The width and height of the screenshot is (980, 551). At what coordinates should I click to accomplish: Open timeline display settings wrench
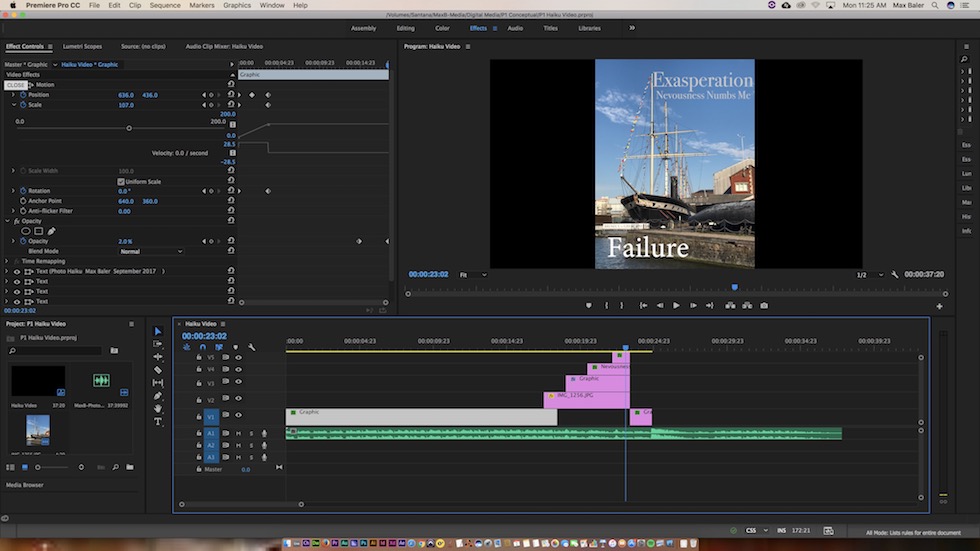pyautogui.click(x=251, y=347)
